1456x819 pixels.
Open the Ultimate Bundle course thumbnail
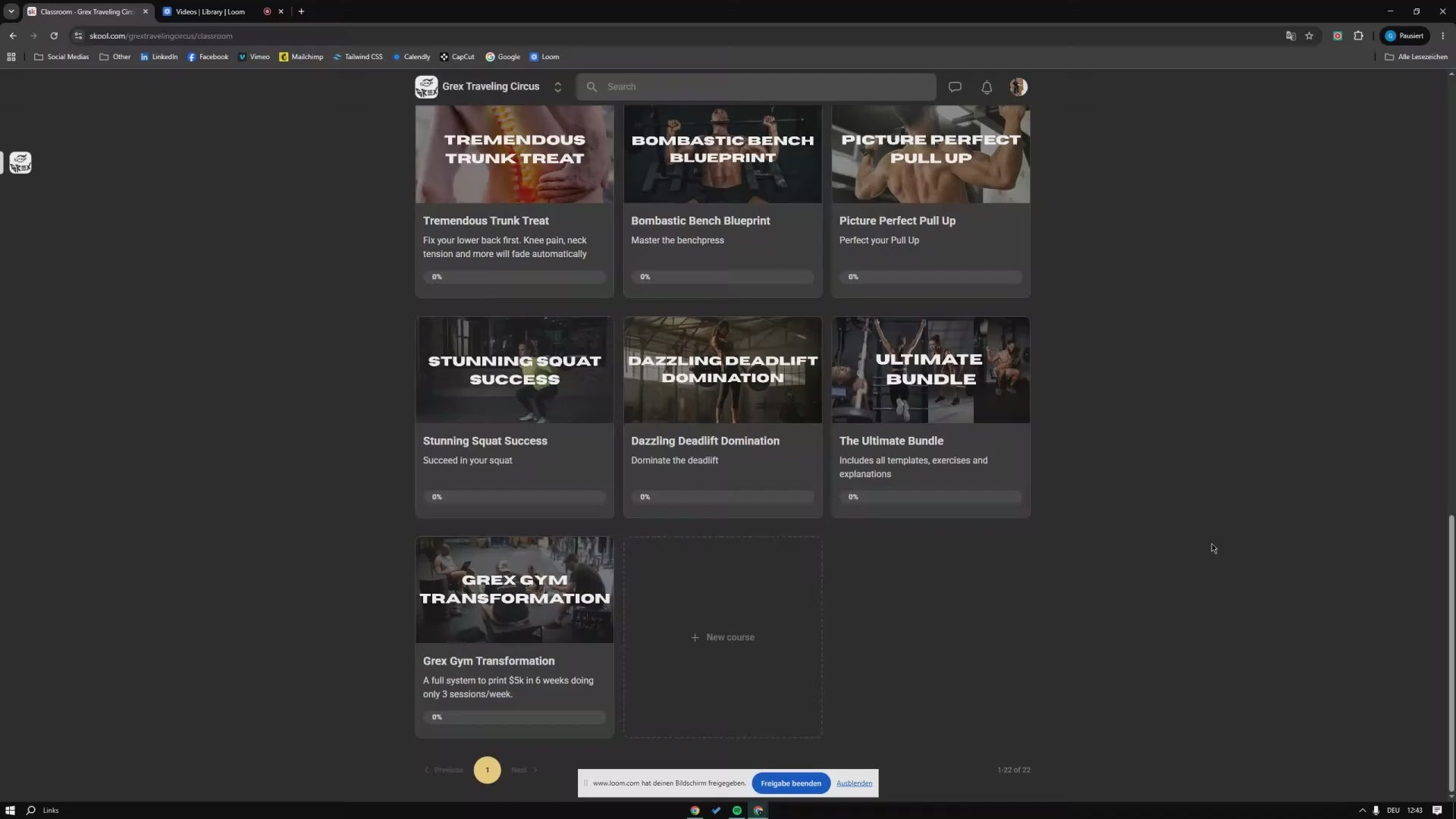point(930,370)
